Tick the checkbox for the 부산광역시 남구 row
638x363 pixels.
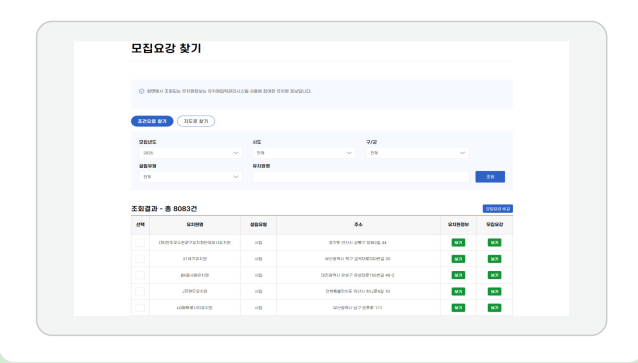[140, 308]
